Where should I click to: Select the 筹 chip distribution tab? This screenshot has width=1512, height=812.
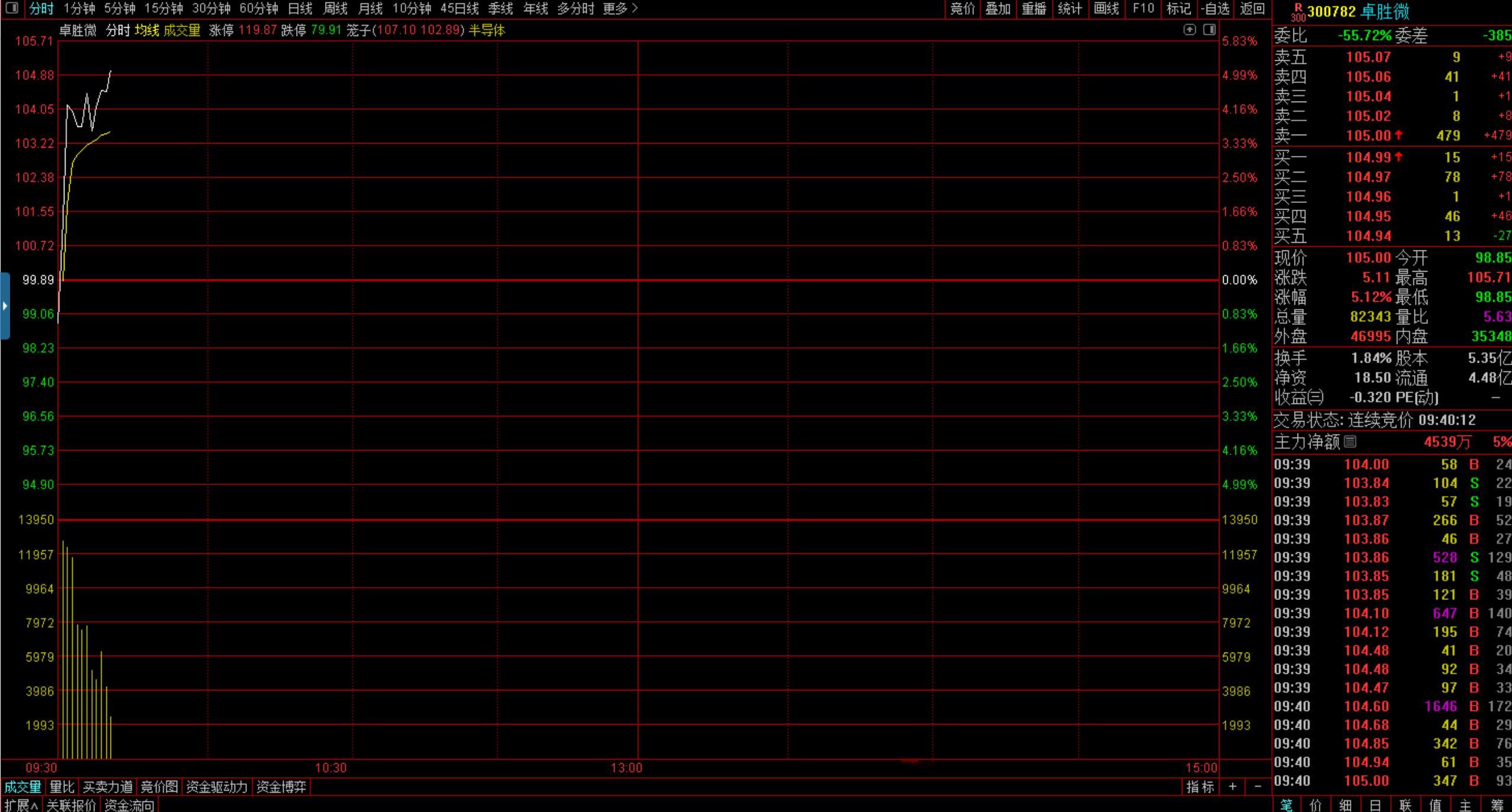[x=1497, y=805]
